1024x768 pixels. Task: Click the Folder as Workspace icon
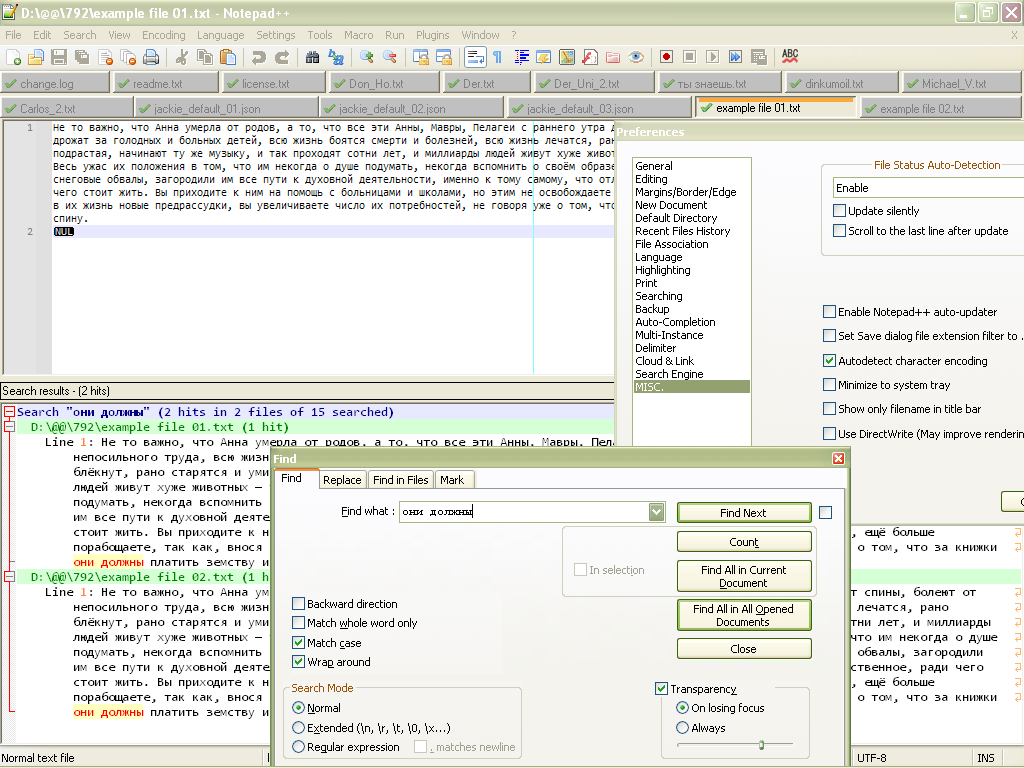(x=613, y=57)
